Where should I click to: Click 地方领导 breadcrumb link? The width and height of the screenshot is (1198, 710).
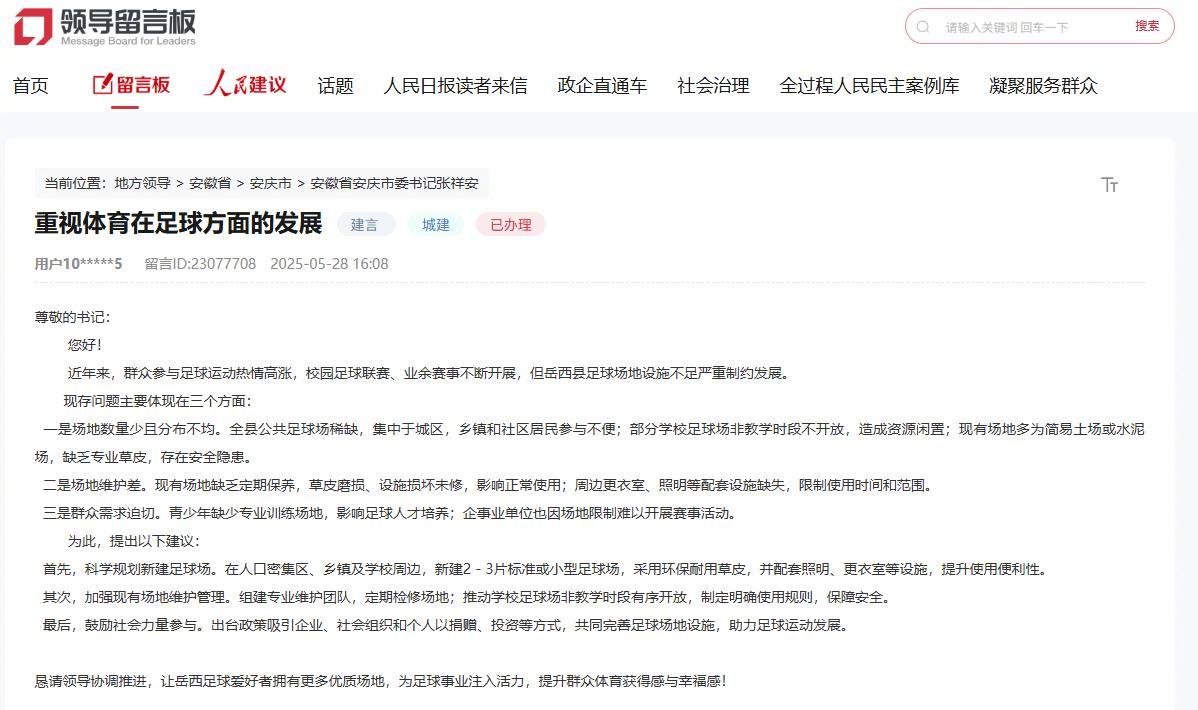pyautogui.click(x=142, y=183)
